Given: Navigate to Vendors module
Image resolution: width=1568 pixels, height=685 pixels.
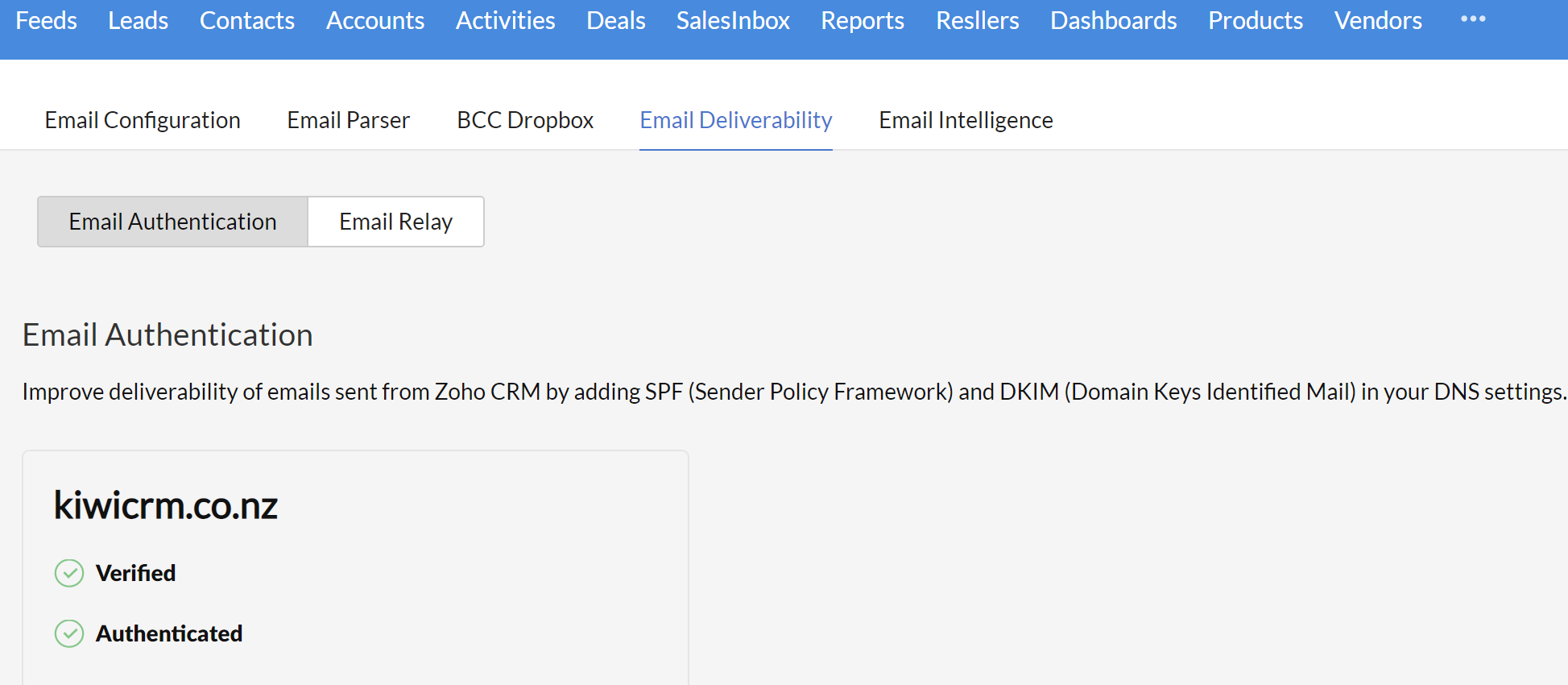Looking at the screenshot, I should tap(1377, 20).
